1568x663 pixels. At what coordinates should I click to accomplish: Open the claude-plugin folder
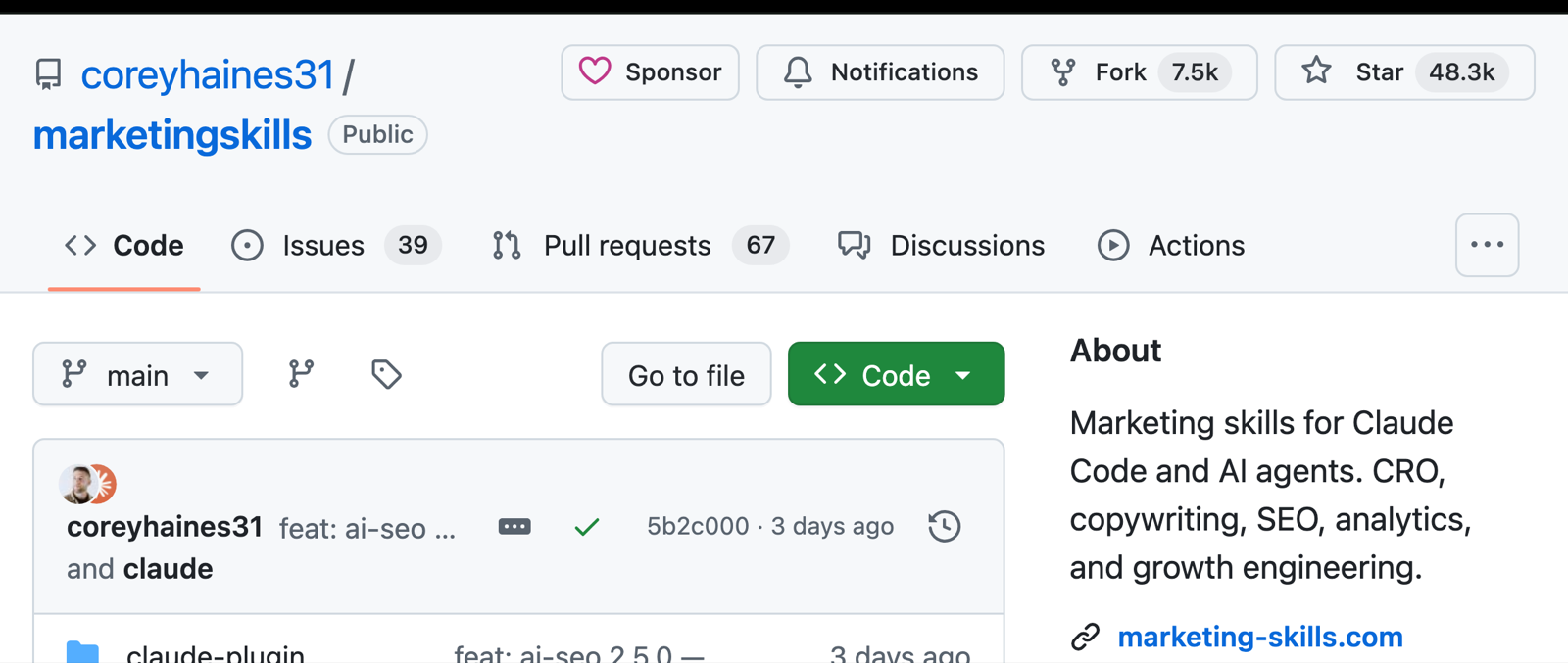pyautogui.click(x=216, y=653)
